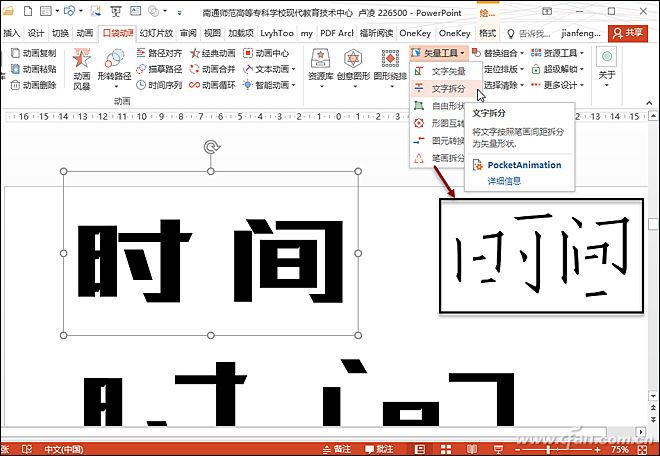Open the 动画中心 animation center
Viewport: 660px width, 456px height.
[x=266, y=53]
